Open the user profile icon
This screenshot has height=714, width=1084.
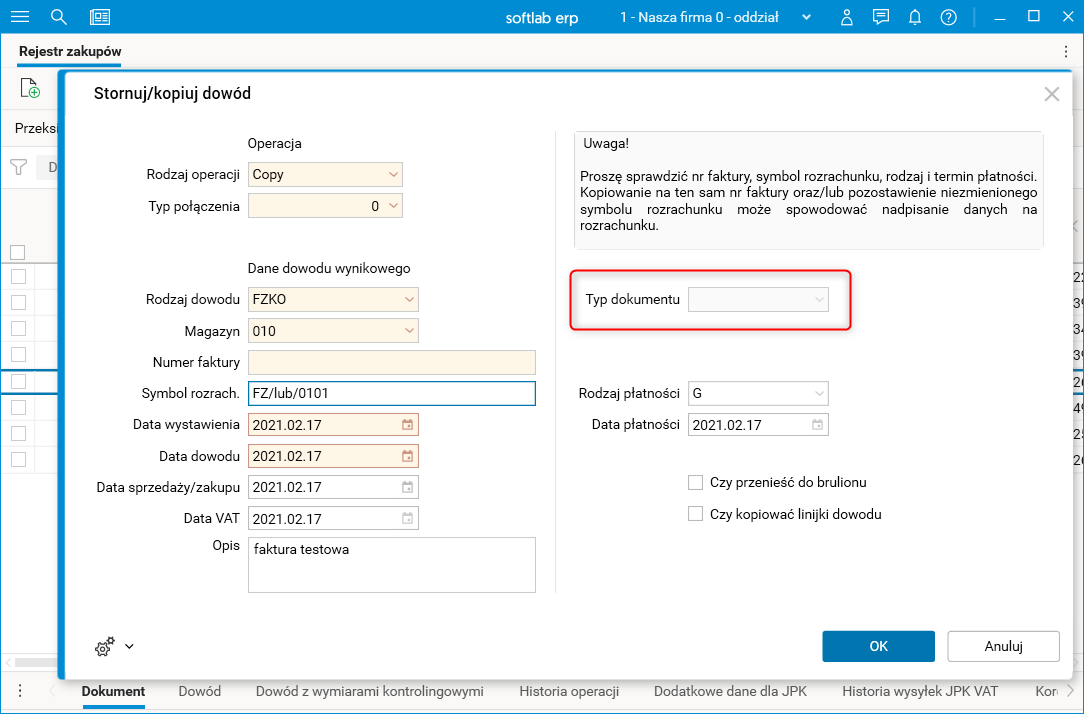tap(847, 17)
